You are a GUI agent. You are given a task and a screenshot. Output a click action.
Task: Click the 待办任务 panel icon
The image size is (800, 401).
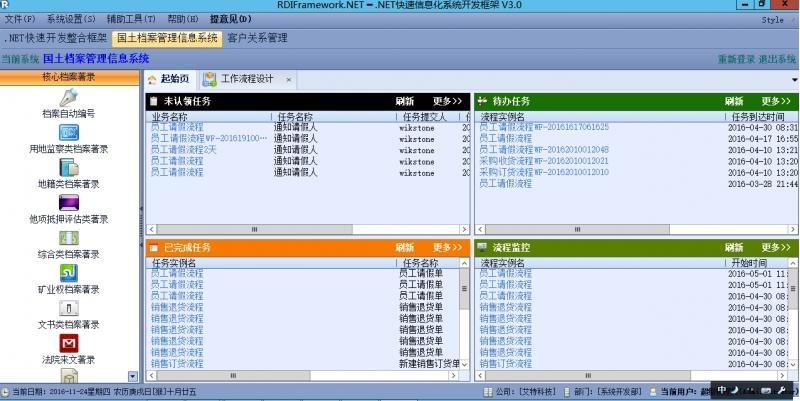(482, 101)
